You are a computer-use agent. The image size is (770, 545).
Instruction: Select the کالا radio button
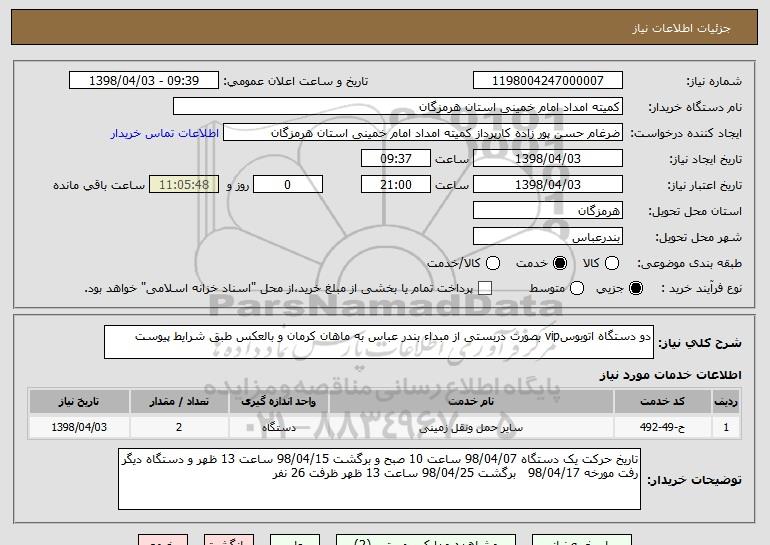point(612,263)
